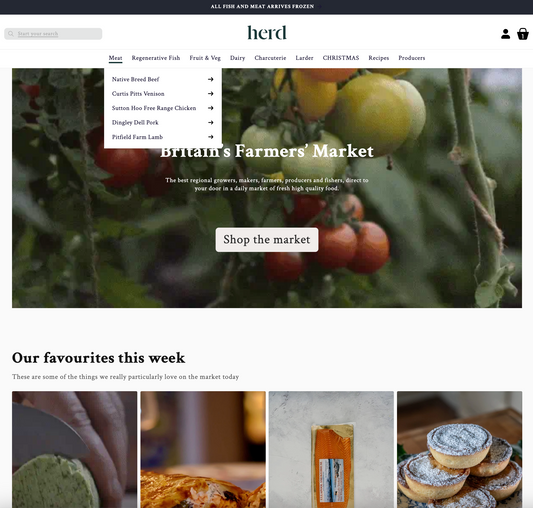Click arrow next to Dingley Dell Pork

(x=210, y=122)
